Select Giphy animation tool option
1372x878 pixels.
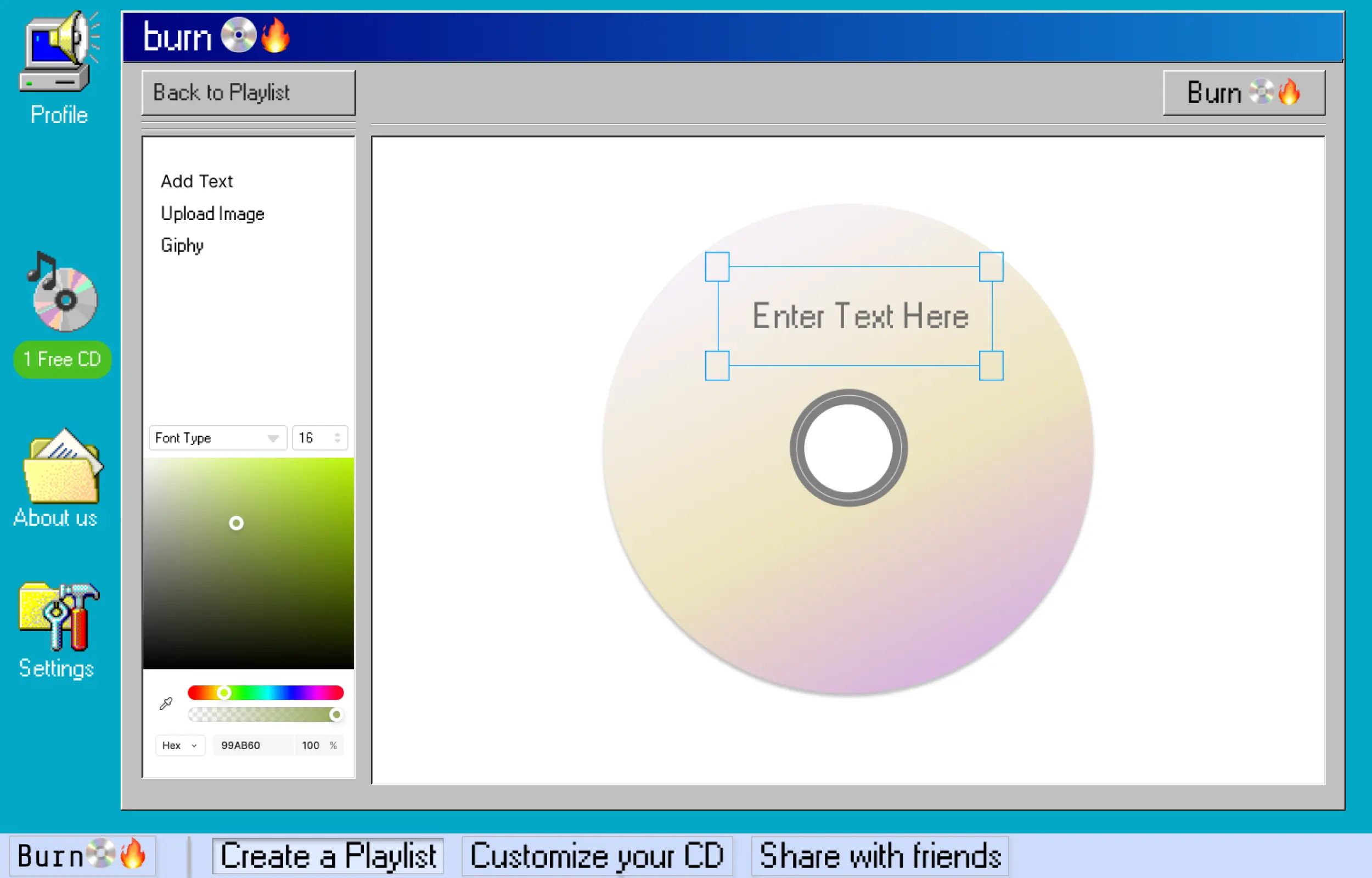(x=184, y=246)
